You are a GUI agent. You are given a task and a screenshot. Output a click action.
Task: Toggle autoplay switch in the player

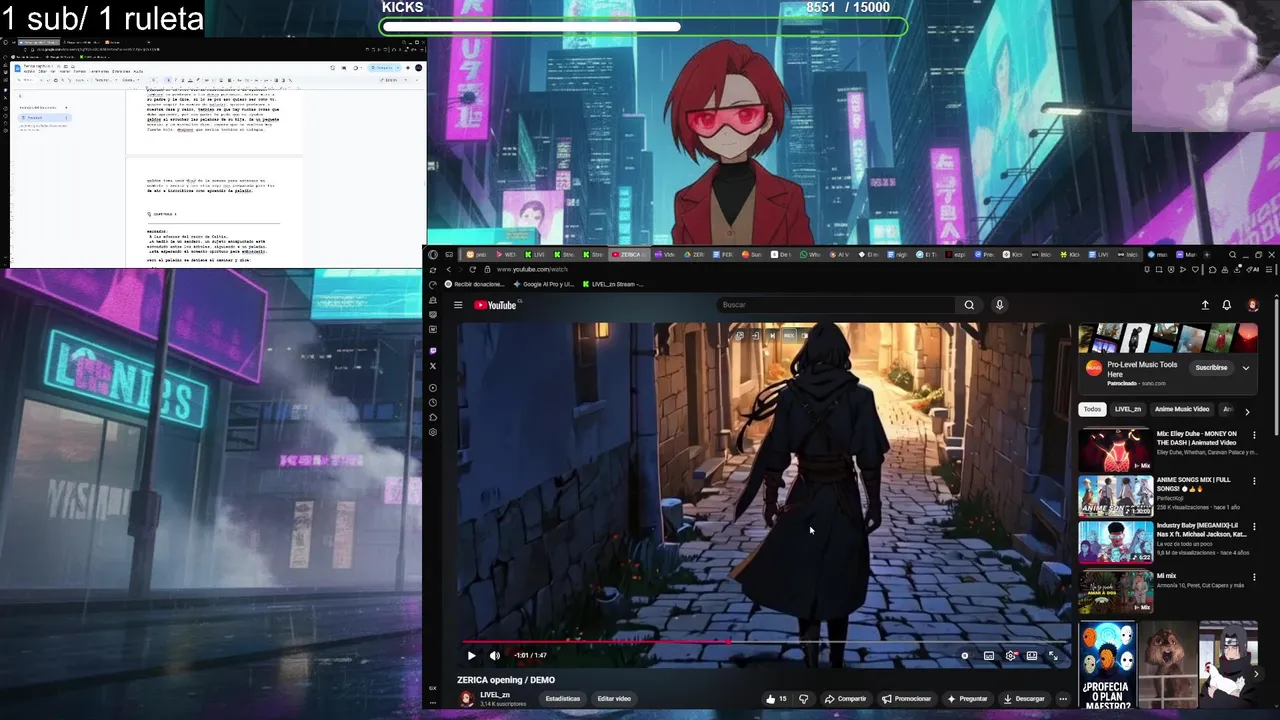965,656
